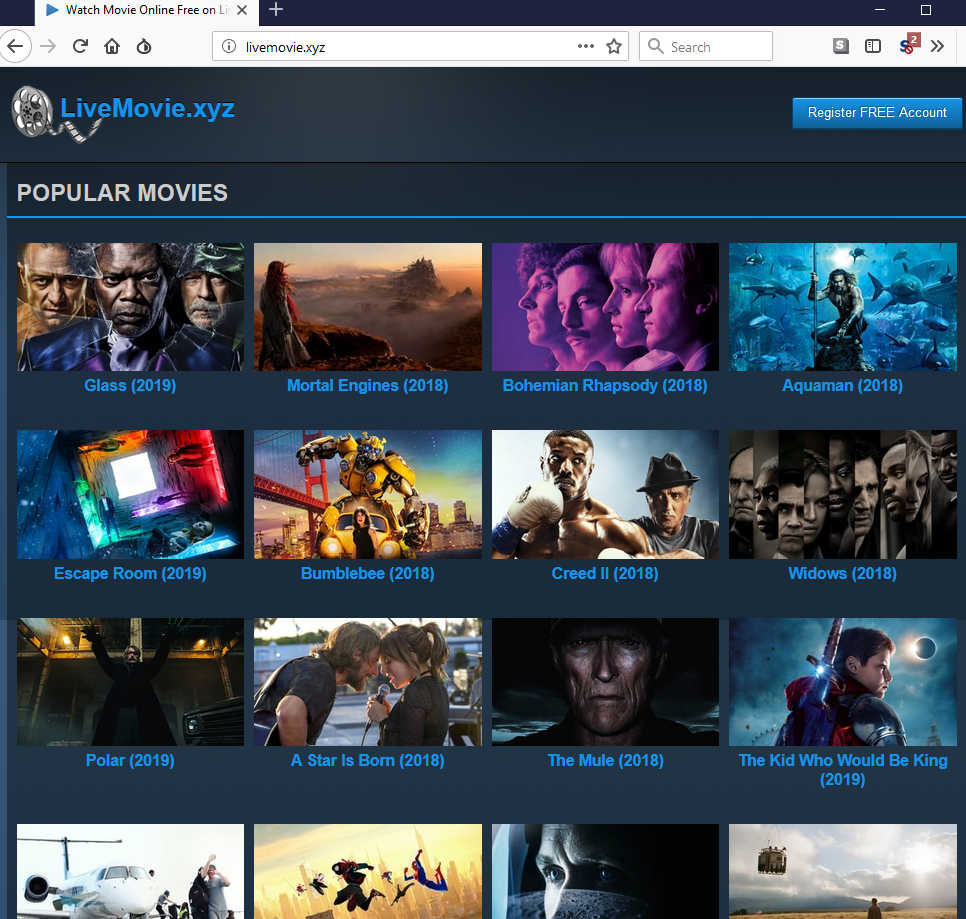Click Escape Room (2019) title link
This screenshot has width=966, height=919.
[130, 573]
